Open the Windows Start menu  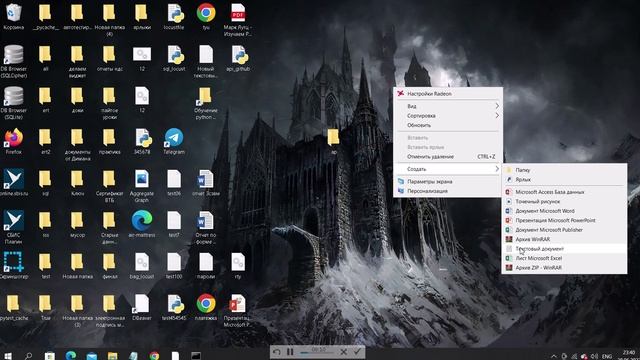coord(8,356)
